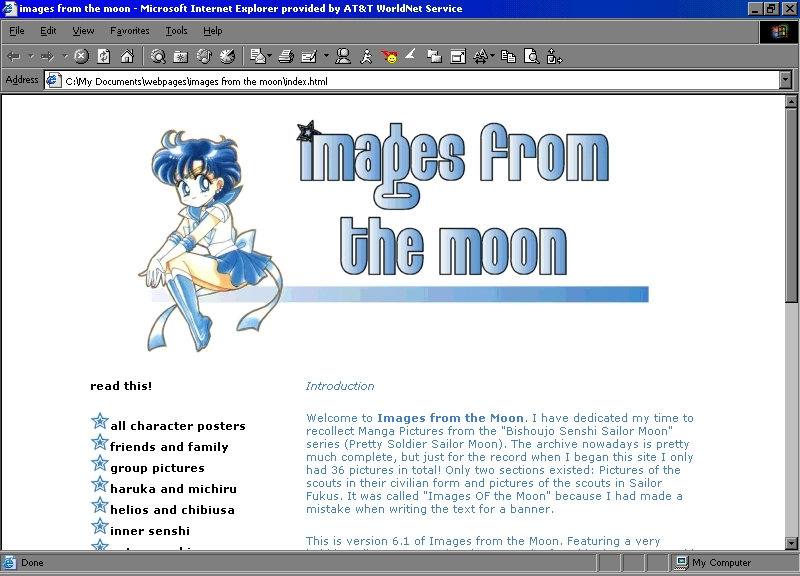Expand the text size dropdown arrow
The image size is (800, 576).
tap(492, 56)
